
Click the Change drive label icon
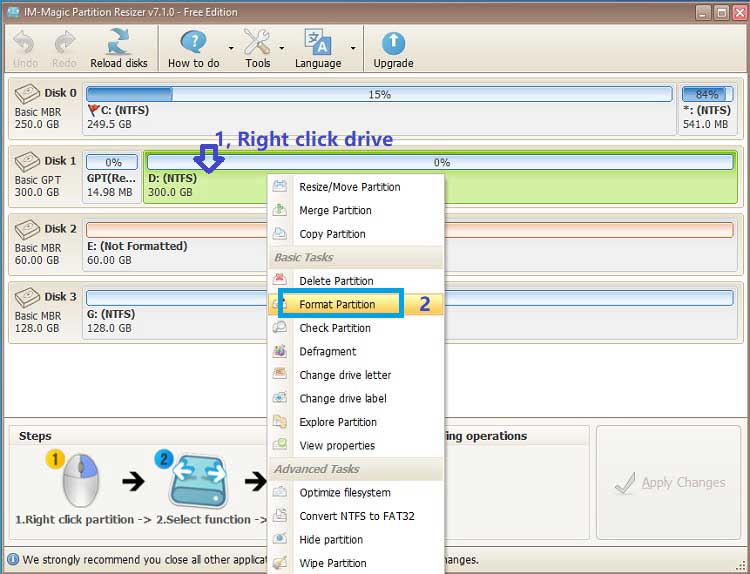click(280, 397)
